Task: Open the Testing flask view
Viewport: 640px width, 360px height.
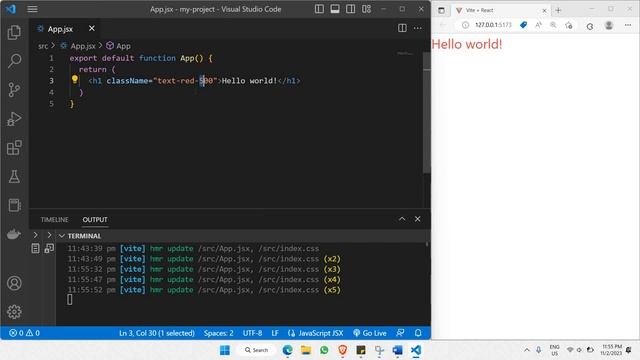Action: 14,176
